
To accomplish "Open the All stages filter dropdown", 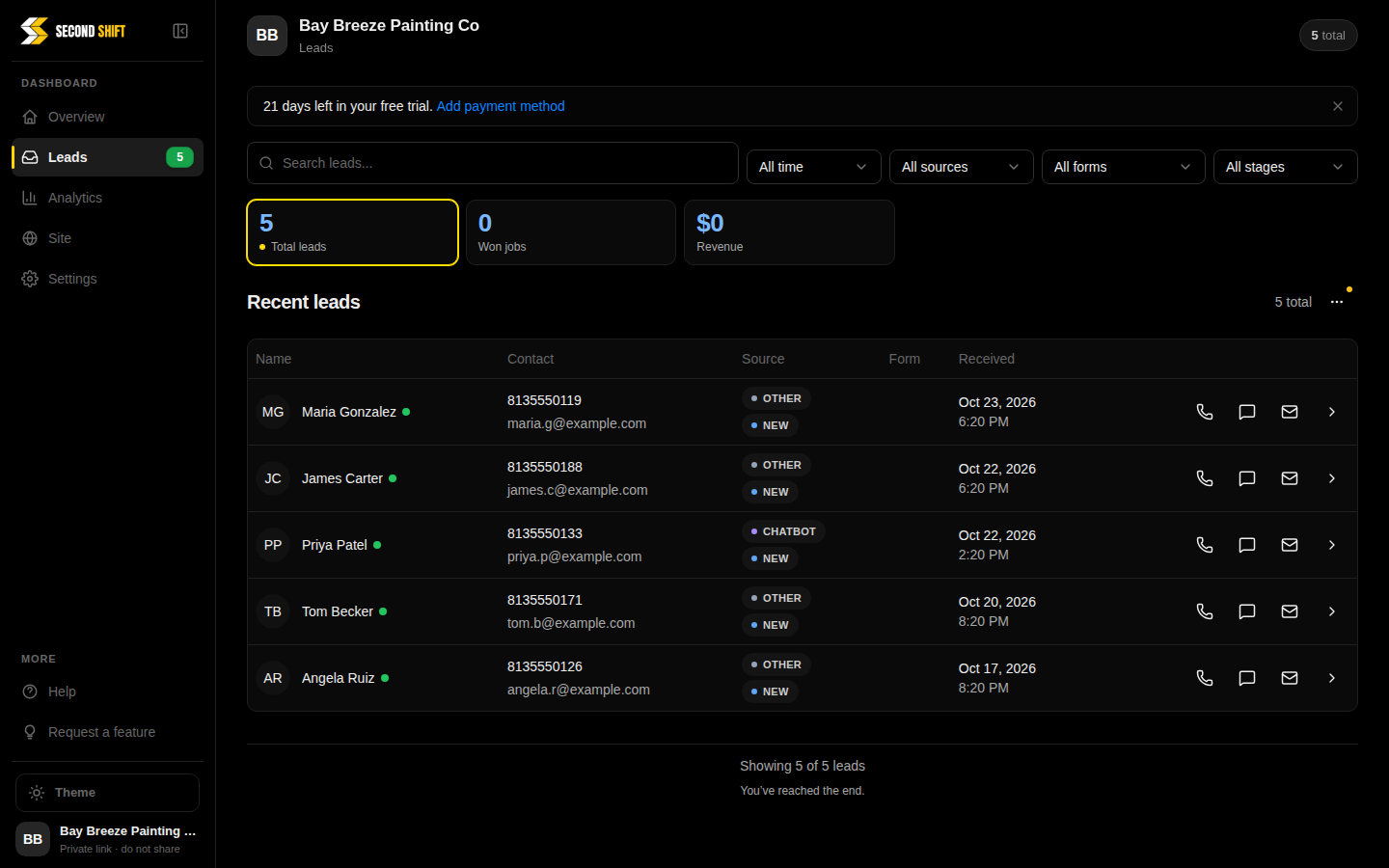I will pyautogui.click(x=1286, y=167).
